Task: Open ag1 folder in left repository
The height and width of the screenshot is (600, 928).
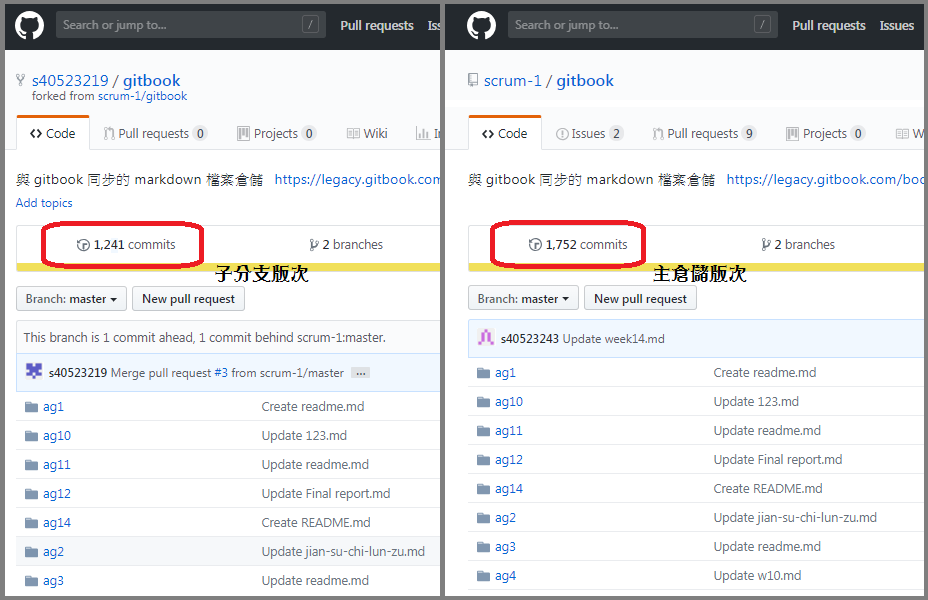Action: pyautogui.click(x=53, y=407)
